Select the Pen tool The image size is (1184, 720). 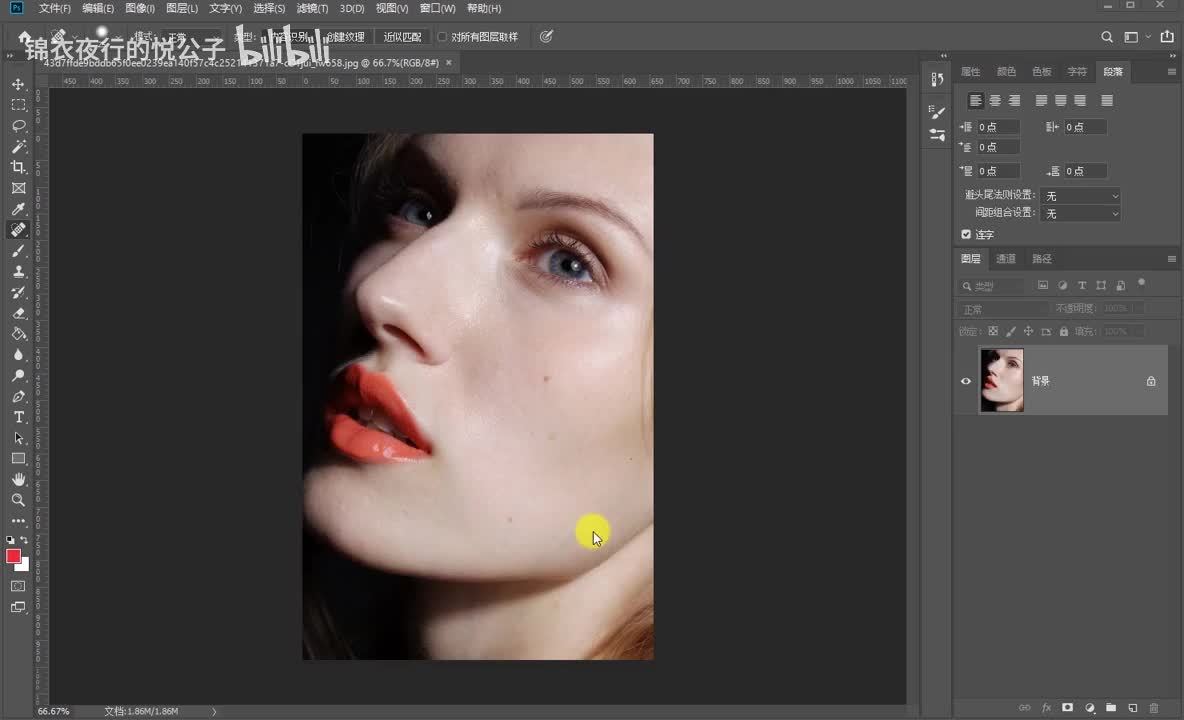click(18, 396)
